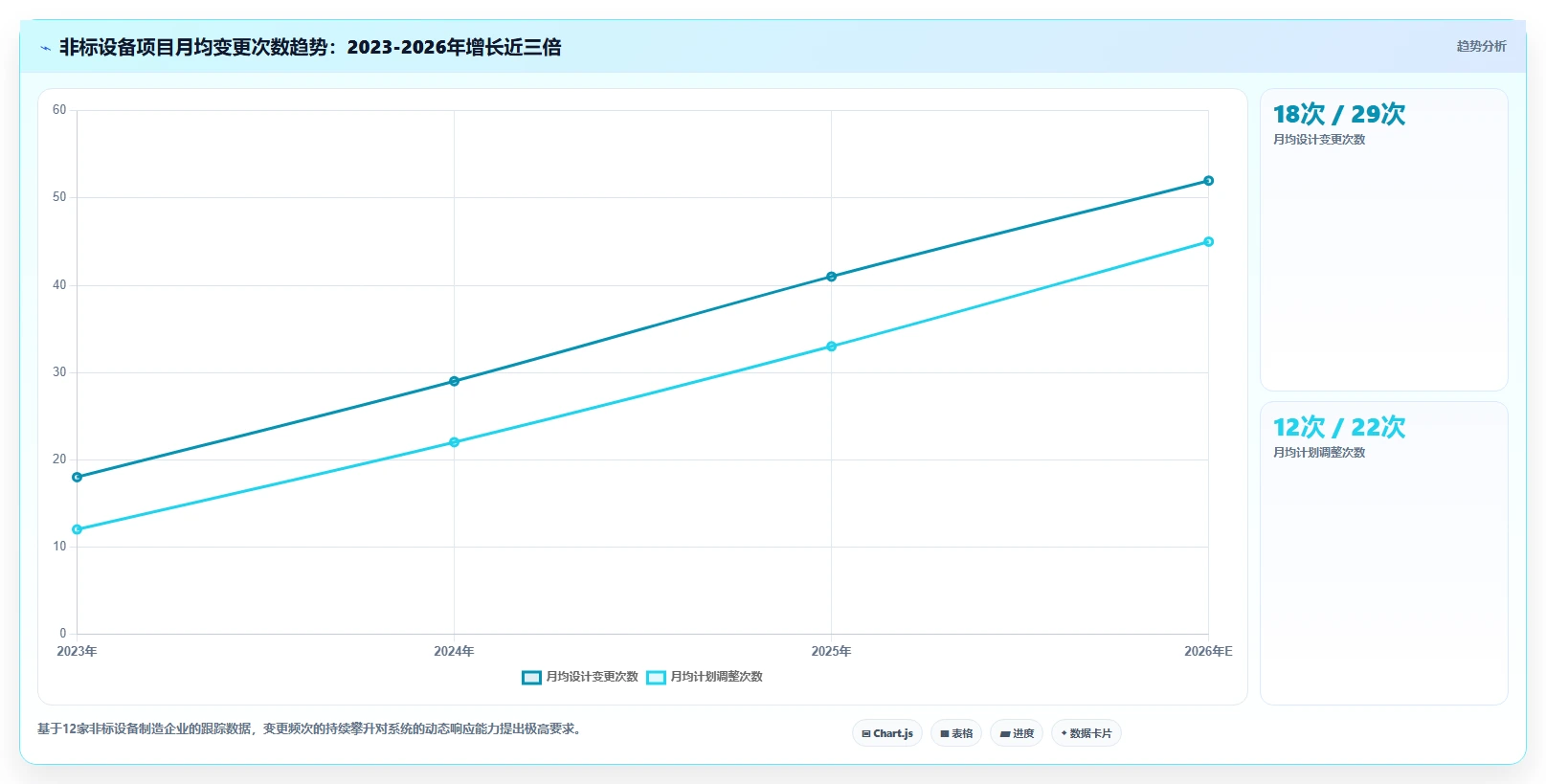Click the 2024年 x-axis label
This screenshot has height=784, width=1546.
(x=454, y=651)
